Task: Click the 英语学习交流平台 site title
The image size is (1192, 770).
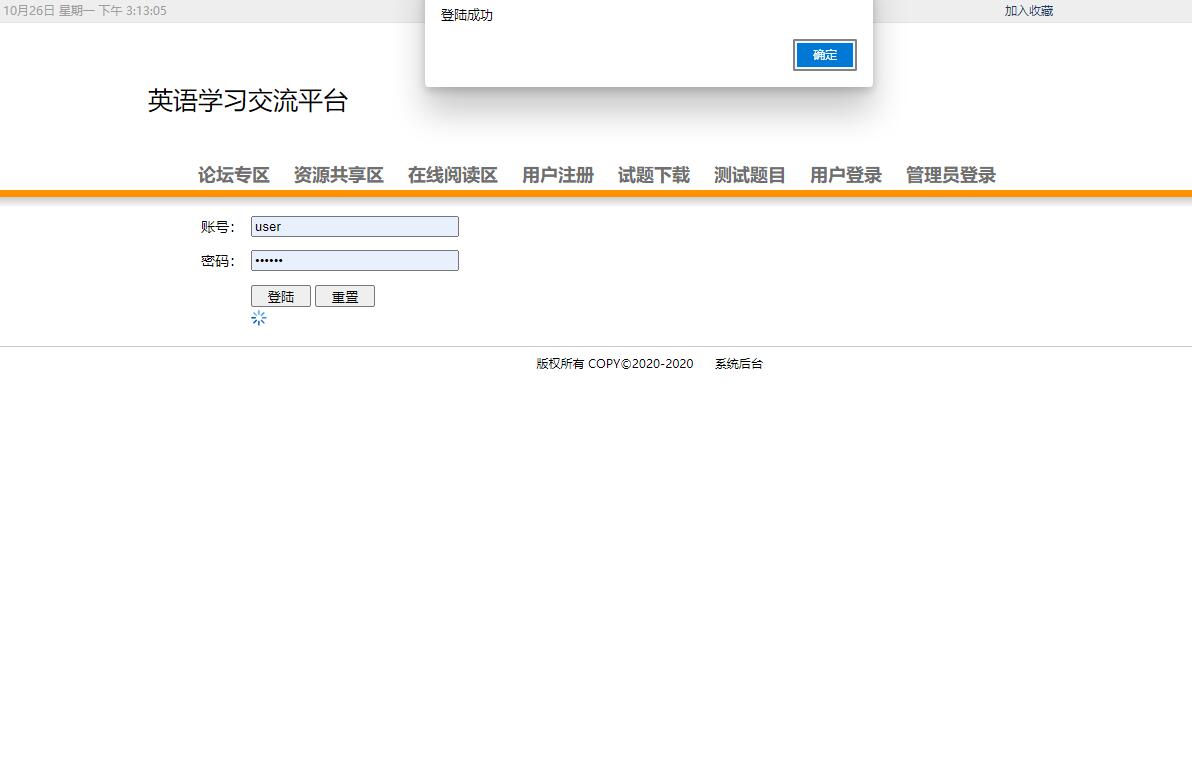Action: tap(248, 100)
